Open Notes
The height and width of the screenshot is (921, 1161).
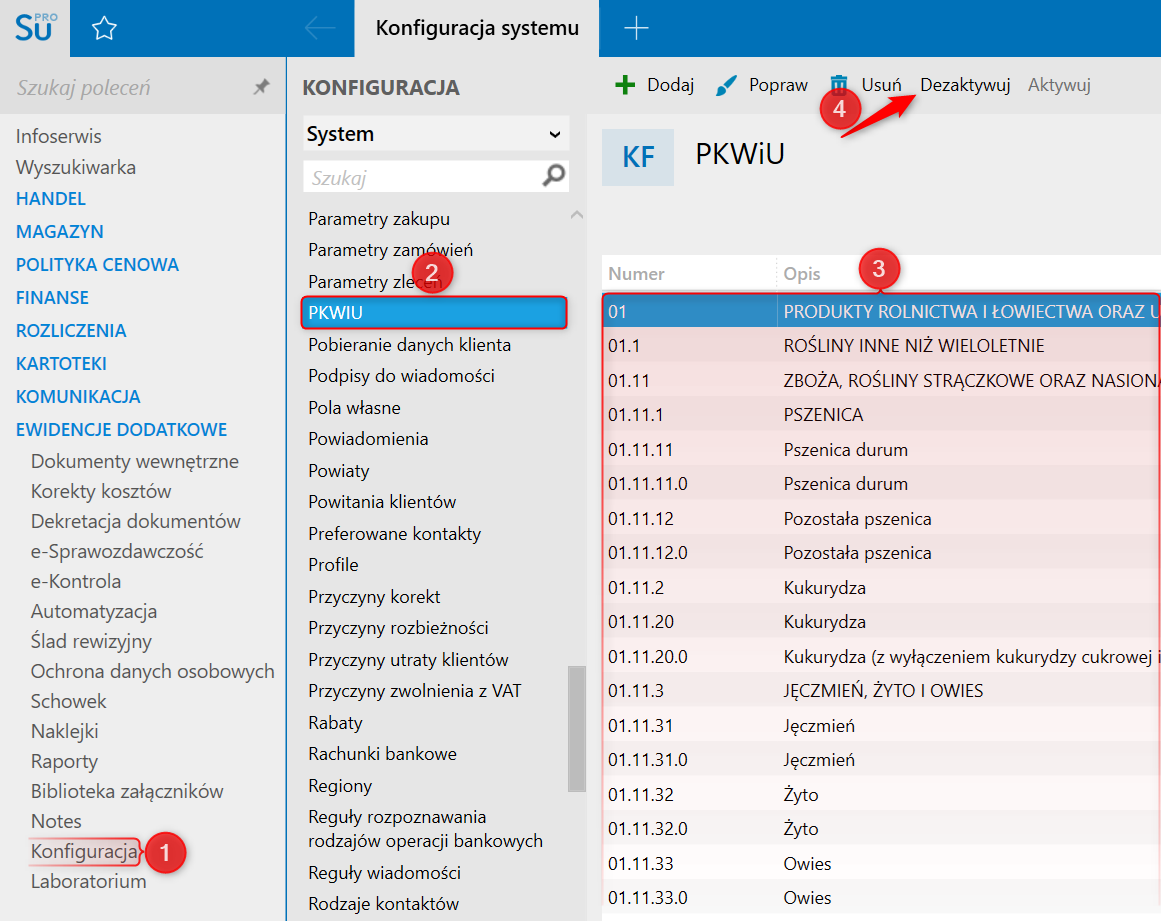tap(56, 821)
